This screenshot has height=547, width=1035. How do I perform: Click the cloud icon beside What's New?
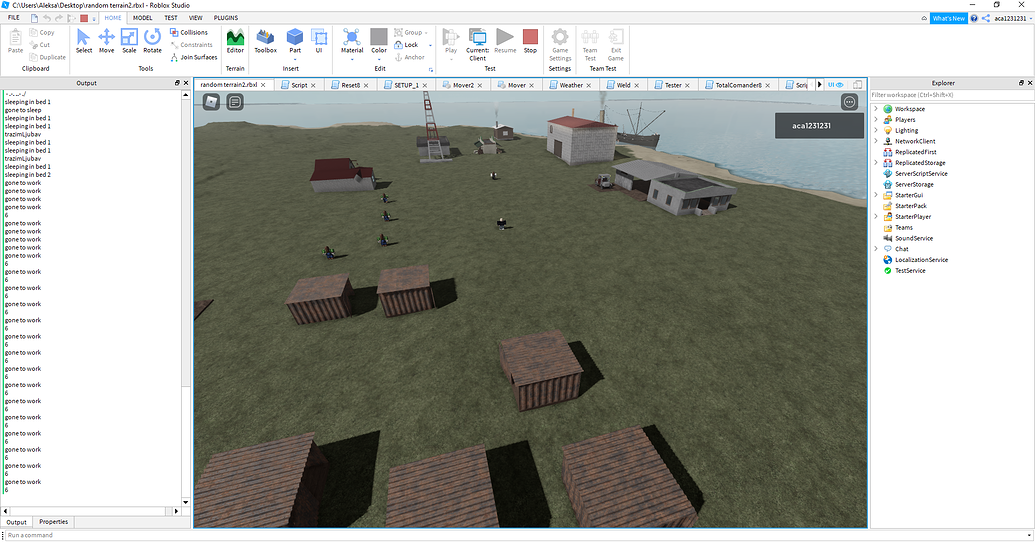(924, 18)
